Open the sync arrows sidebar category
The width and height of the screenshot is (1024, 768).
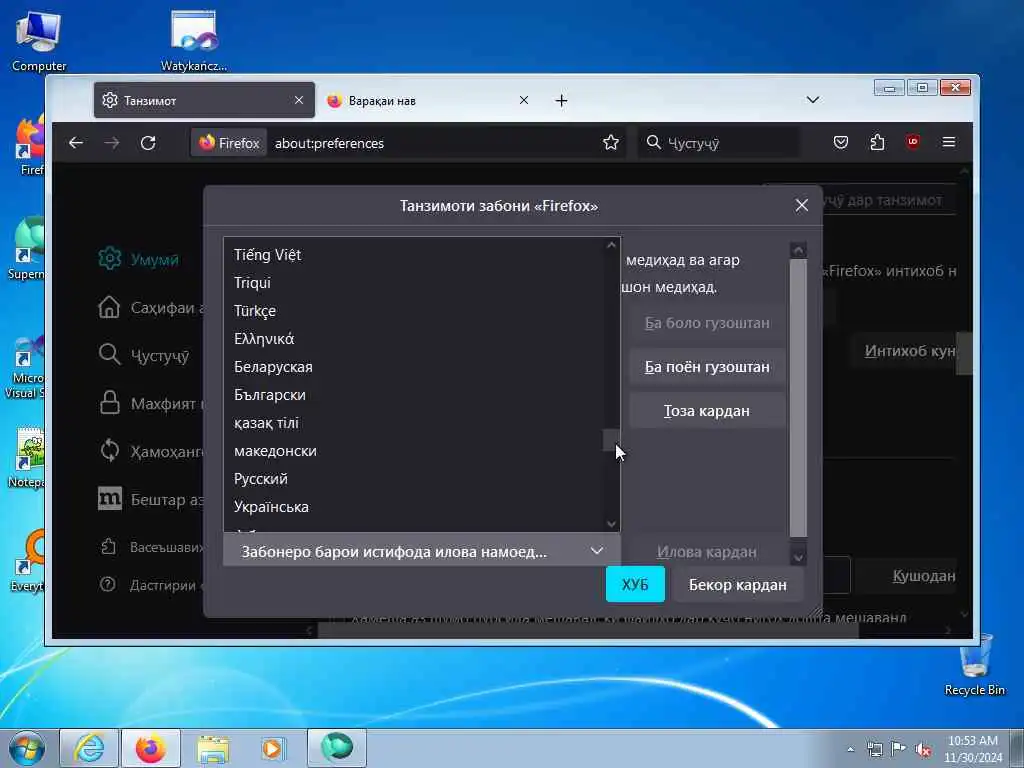(x=109, y=451)
